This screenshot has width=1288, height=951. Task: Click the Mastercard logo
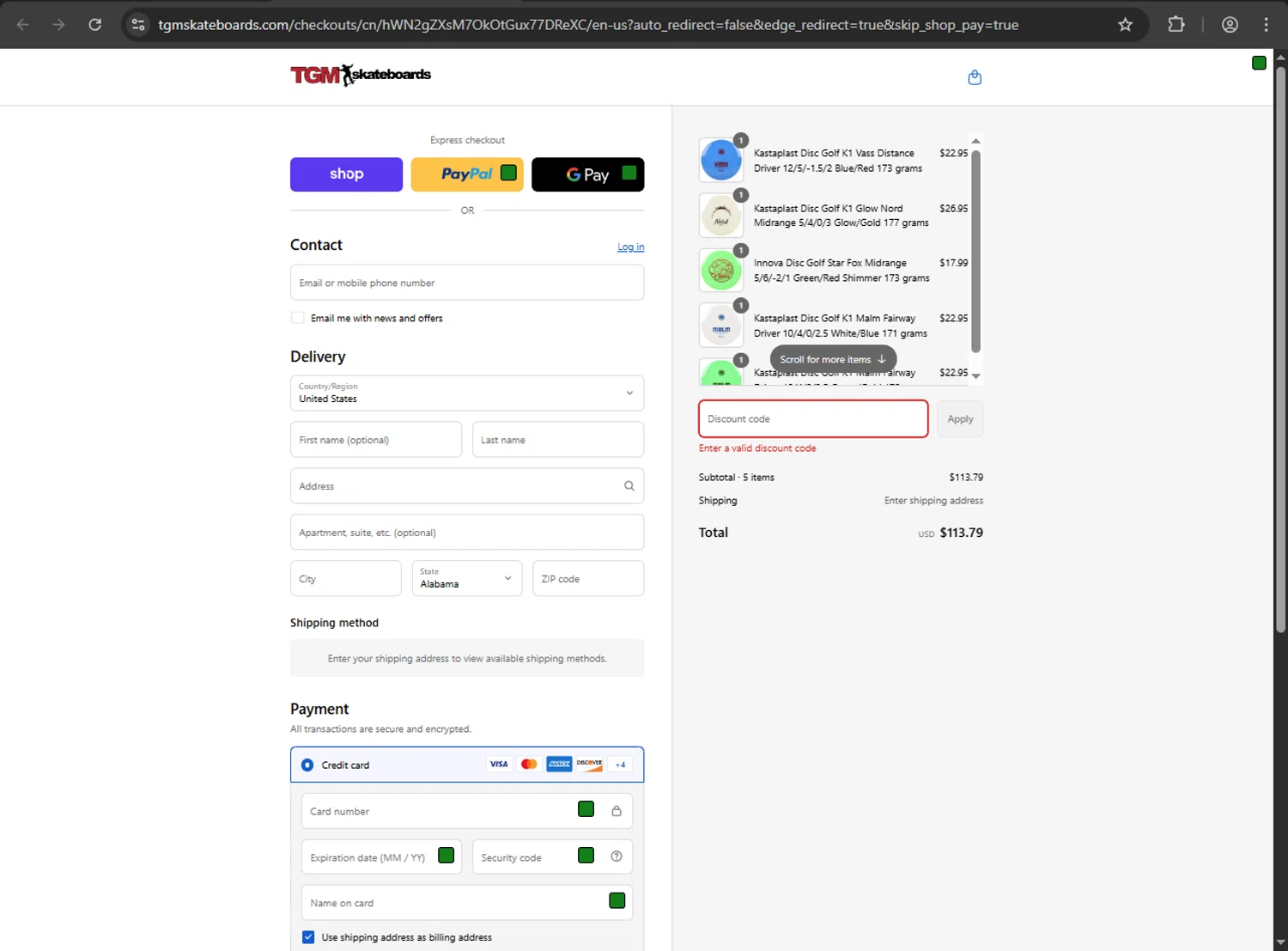[x=529, y=765]
